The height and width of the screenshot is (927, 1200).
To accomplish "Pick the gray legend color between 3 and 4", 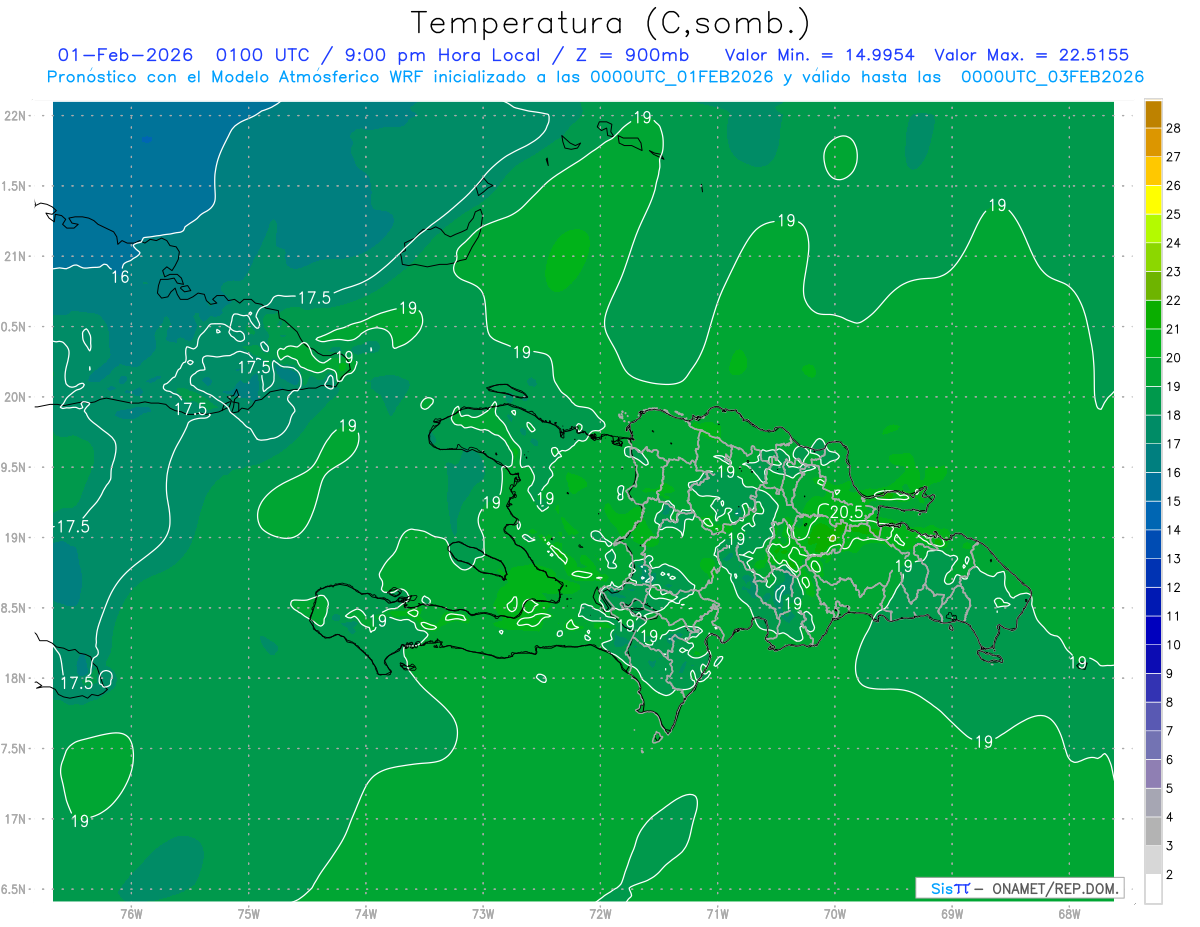I will tap(1153, 832).
